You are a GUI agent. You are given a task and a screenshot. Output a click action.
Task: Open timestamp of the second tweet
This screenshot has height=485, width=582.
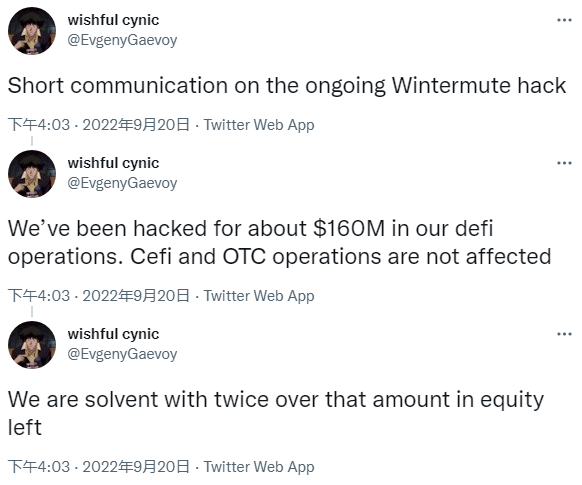(99, 296)
